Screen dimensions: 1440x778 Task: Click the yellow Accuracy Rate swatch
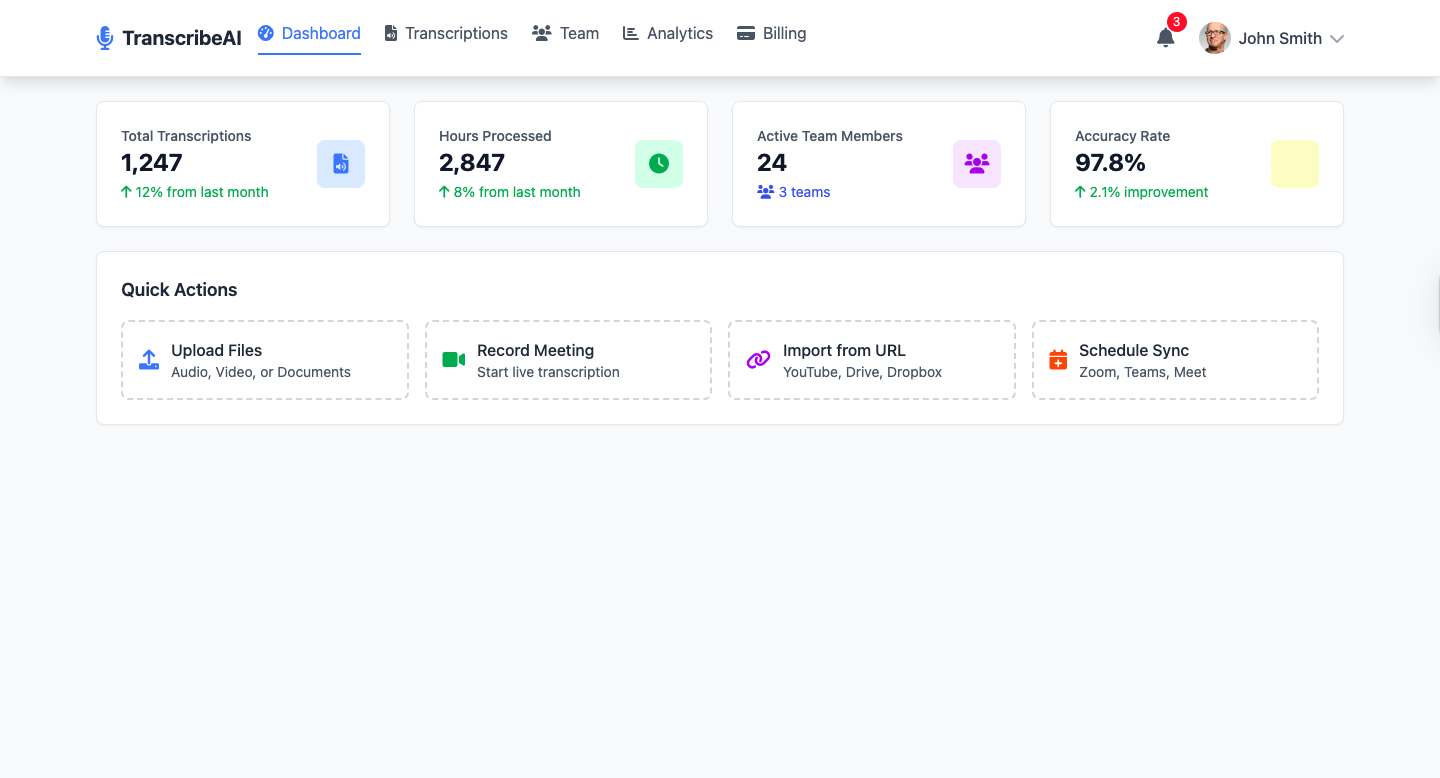[x=1295, y=164]
